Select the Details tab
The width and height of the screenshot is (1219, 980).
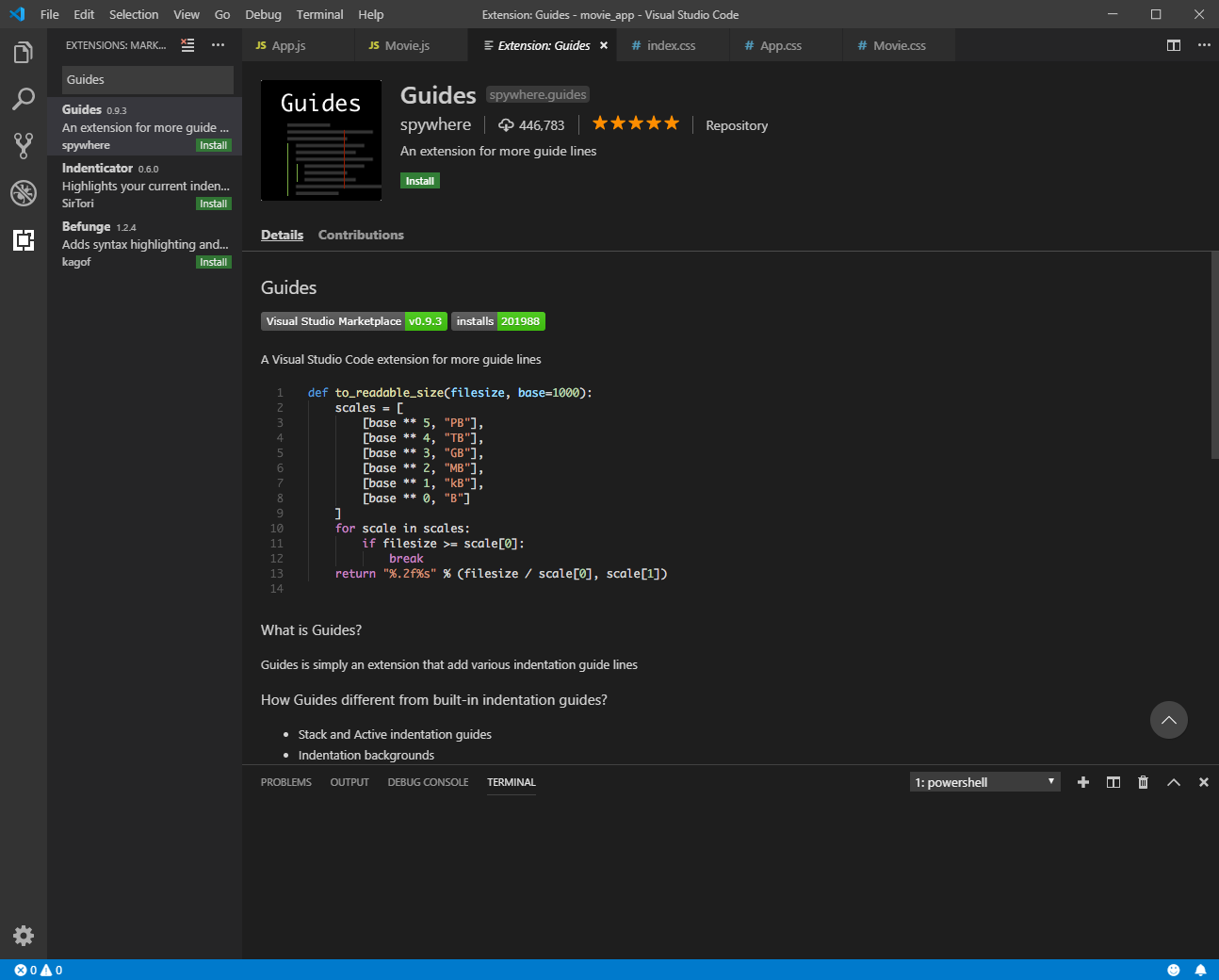(282, 235)
